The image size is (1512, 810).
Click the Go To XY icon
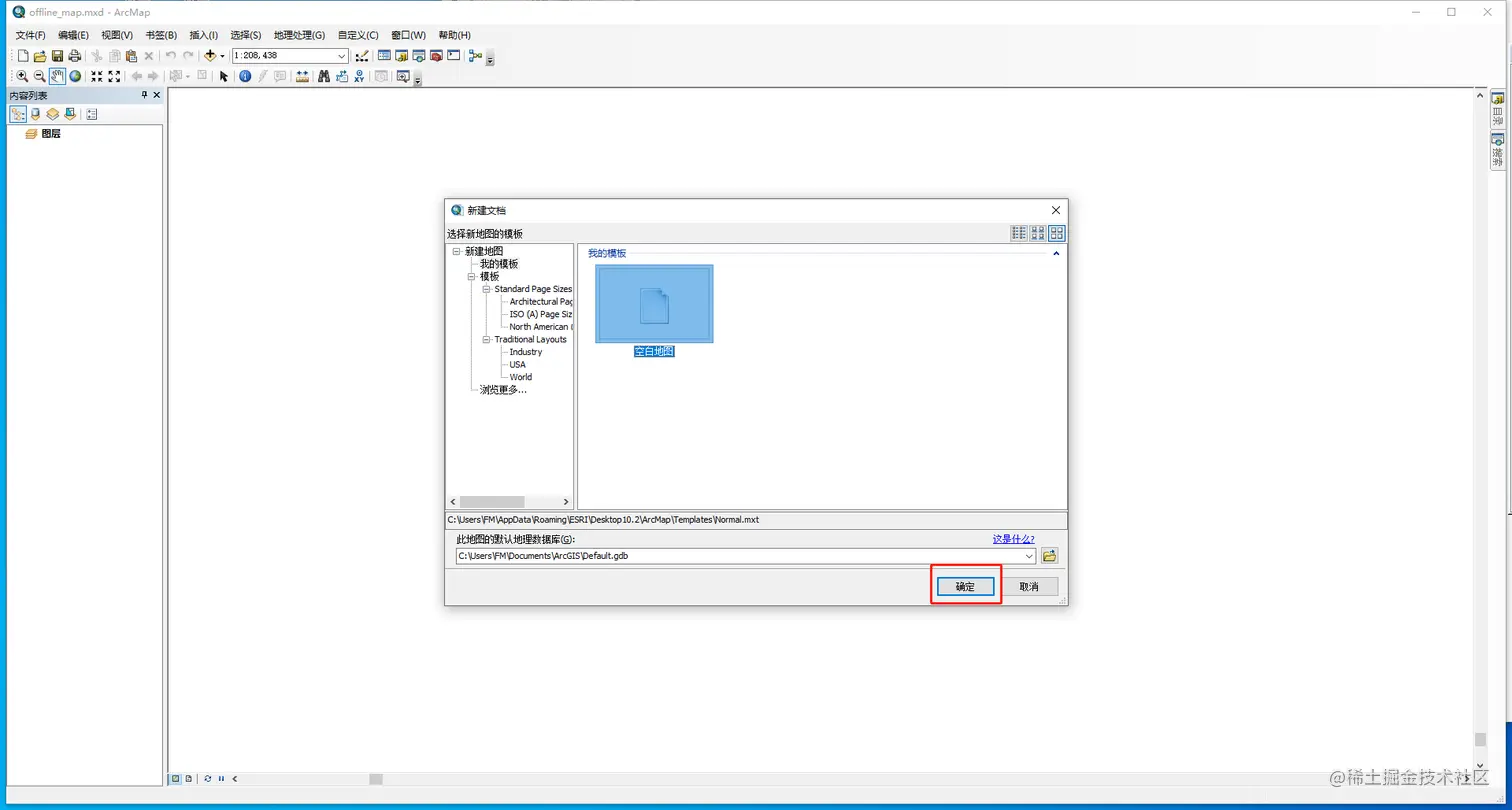point(359,76)
